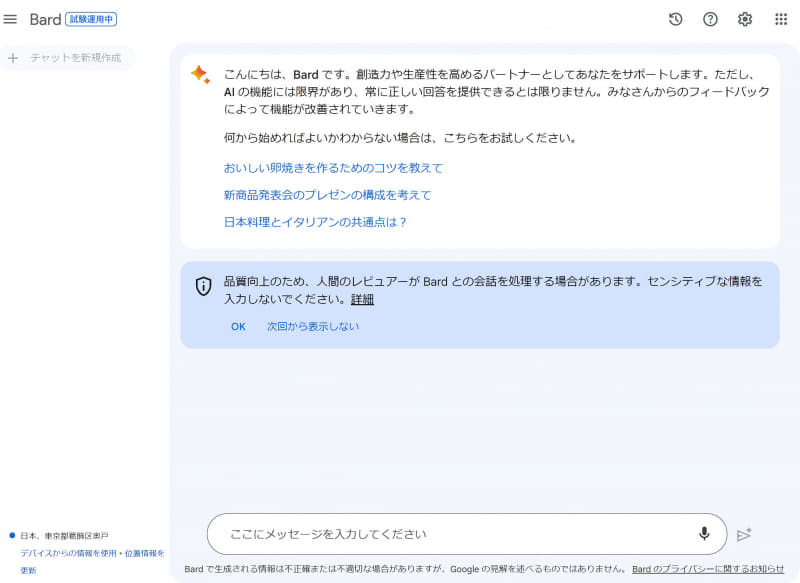Open Bard activity history icon

pyautogui.click(x=676, y=19)
